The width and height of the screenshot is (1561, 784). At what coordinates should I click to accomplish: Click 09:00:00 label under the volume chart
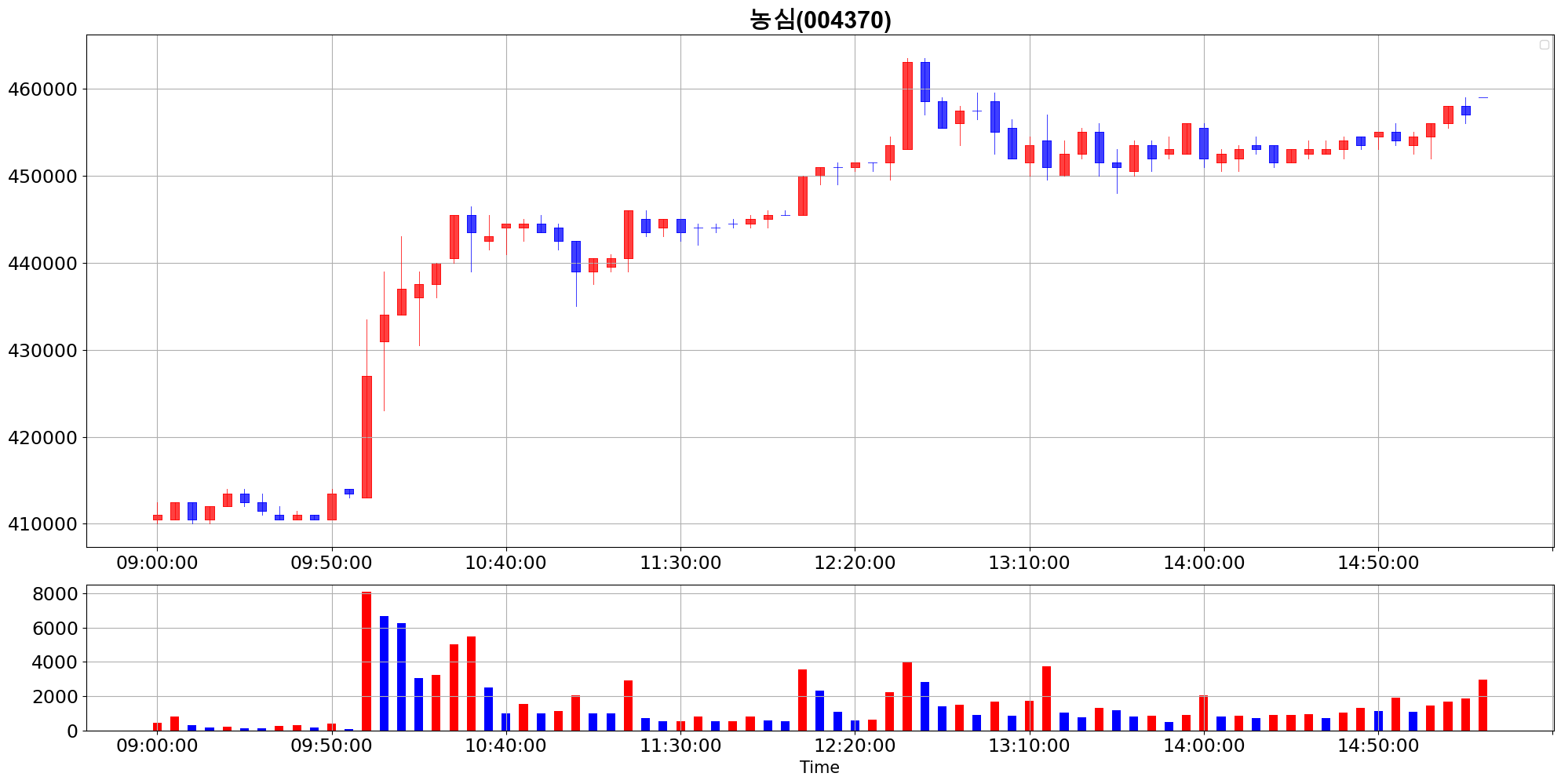[x=157, y=746]
